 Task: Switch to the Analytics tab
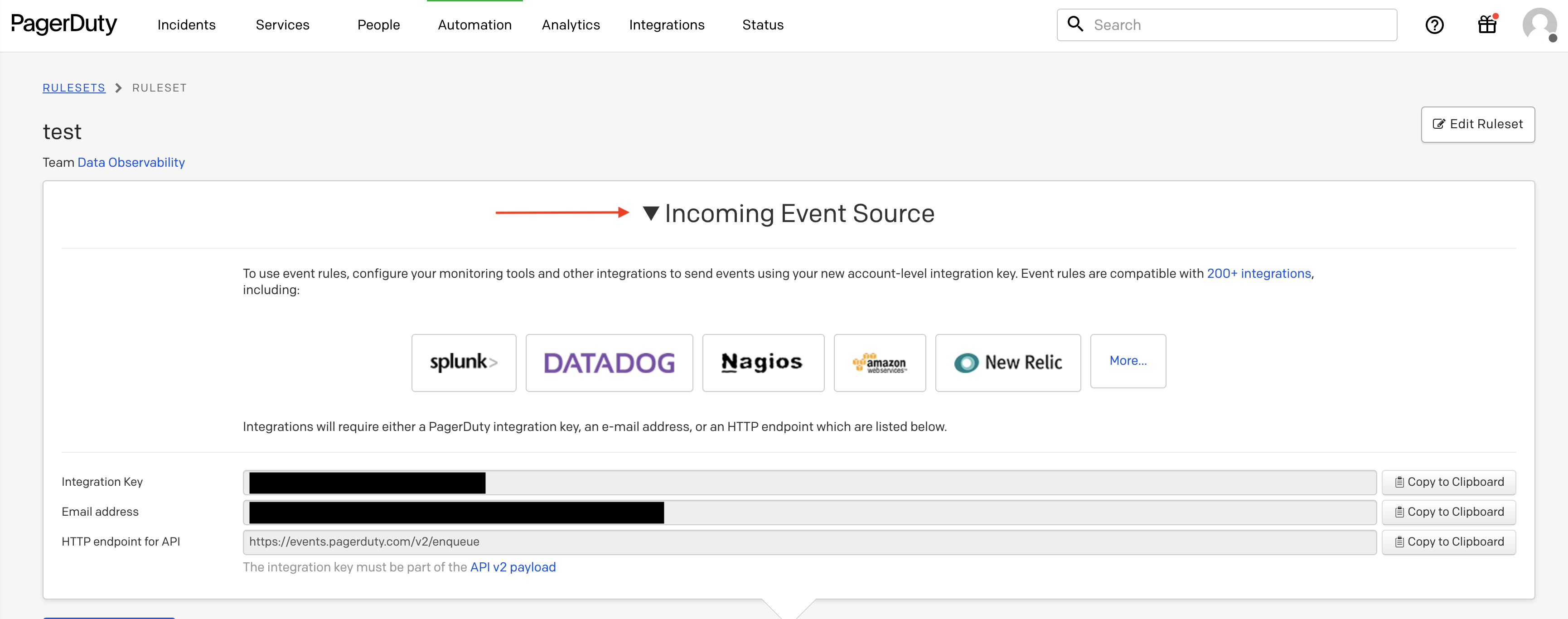click(x=571, y=24)
